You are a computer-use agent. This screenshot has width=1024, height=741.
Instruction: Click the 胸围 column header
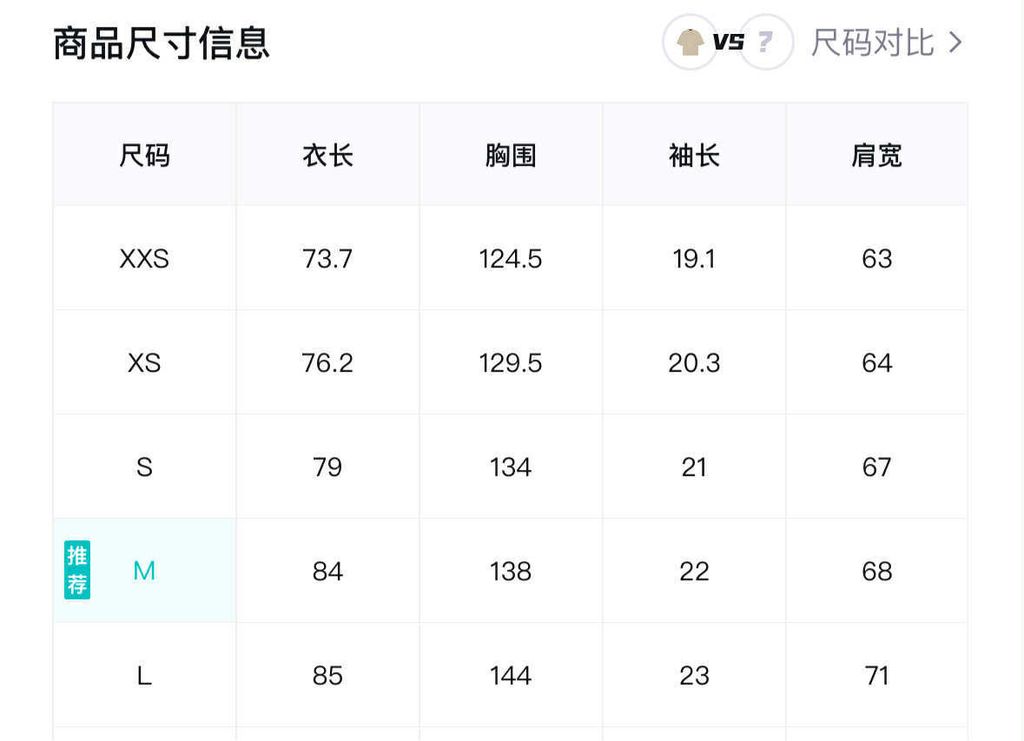[511, 155]
